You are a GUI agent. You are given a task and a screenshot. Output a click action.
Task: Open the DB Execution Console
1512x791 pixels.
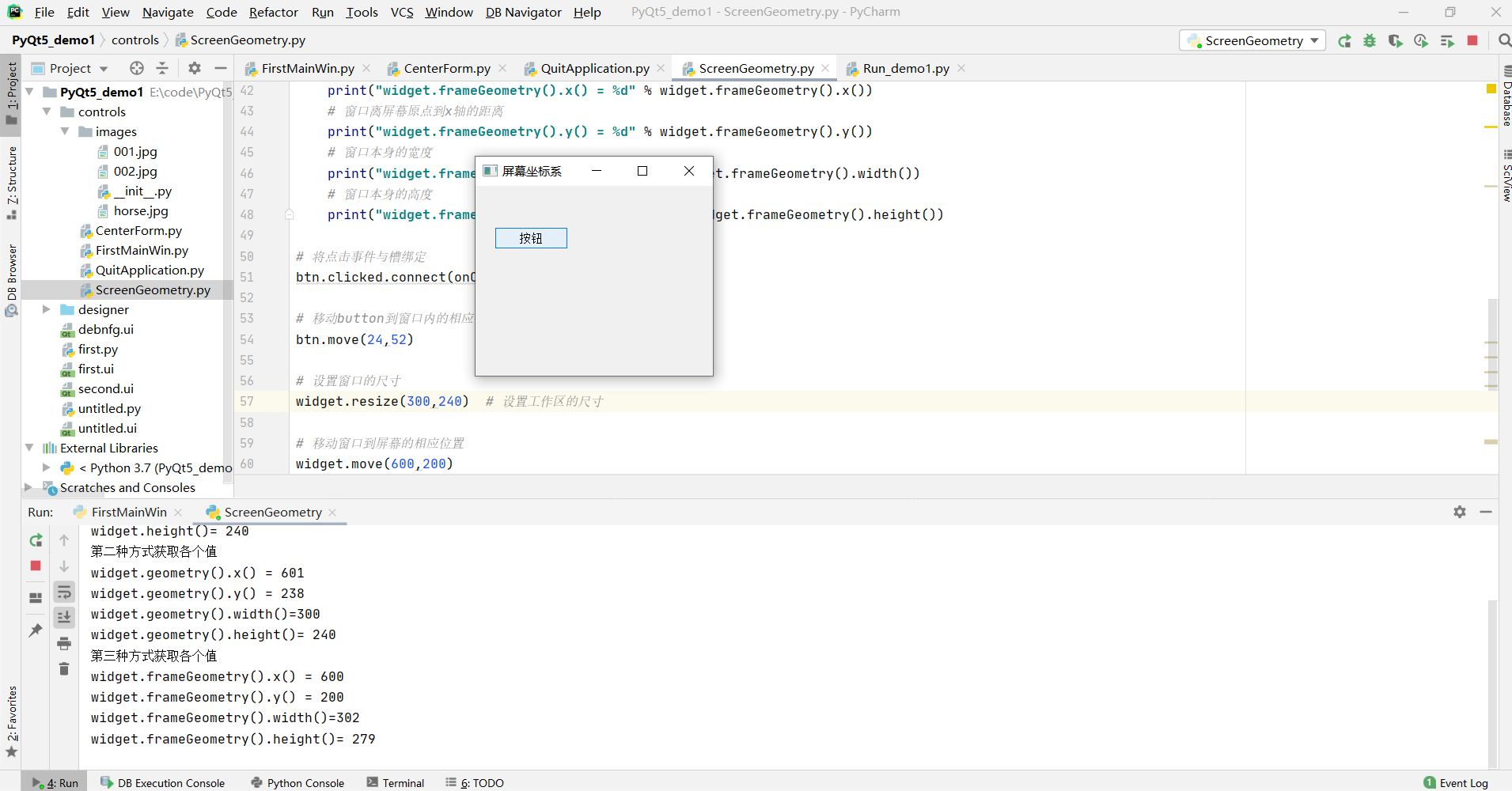(x=163, y=782)
